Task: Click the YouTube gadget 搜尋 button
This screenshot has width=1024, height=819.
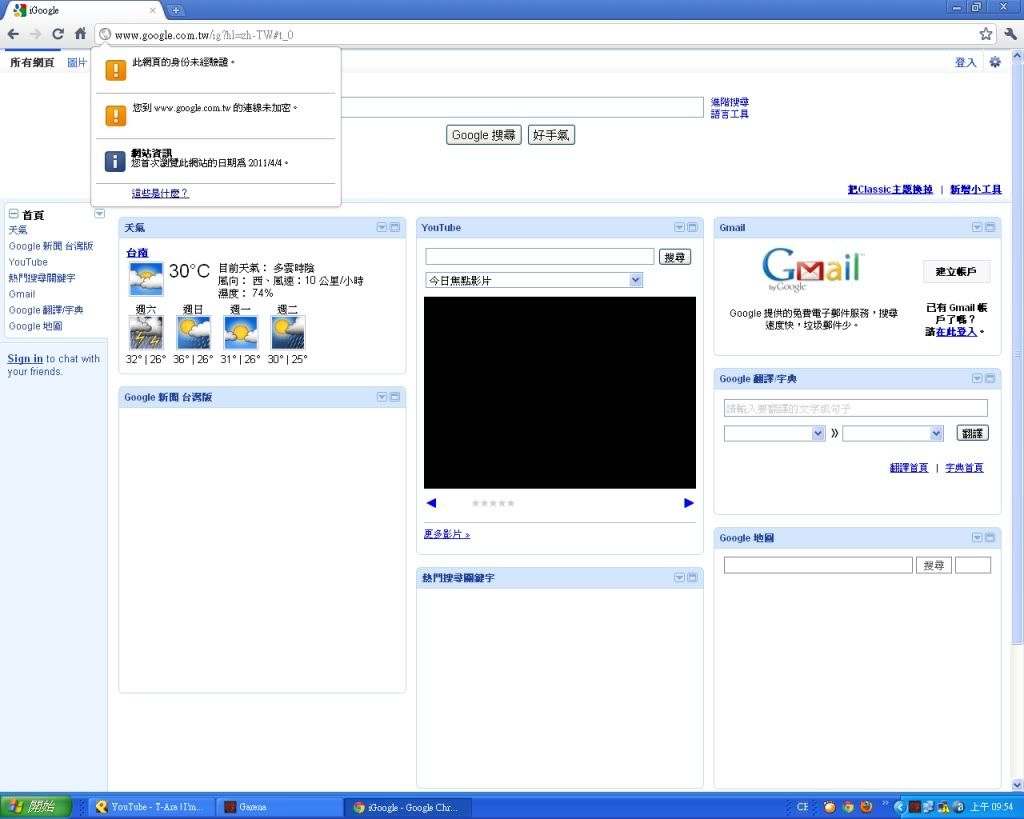Action: click(x=675, y=257)
